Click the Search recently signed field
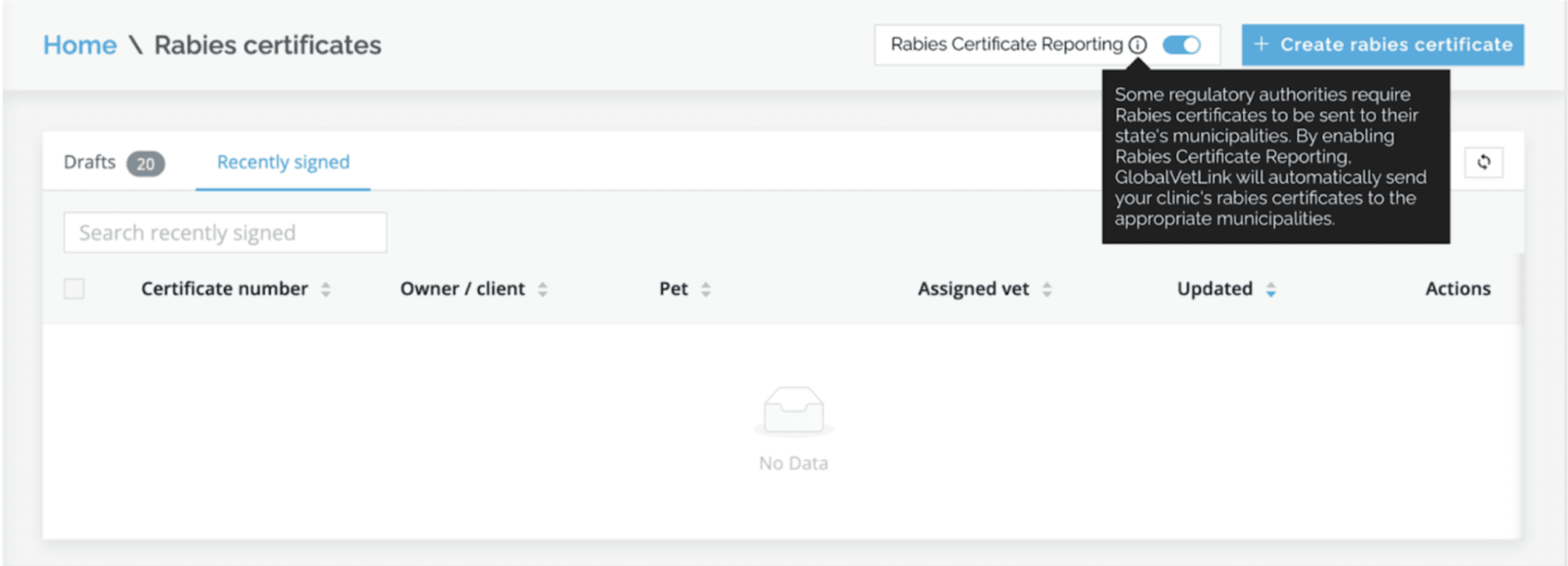The height and width of the screenshot is (566, 1568). [225, 232]
